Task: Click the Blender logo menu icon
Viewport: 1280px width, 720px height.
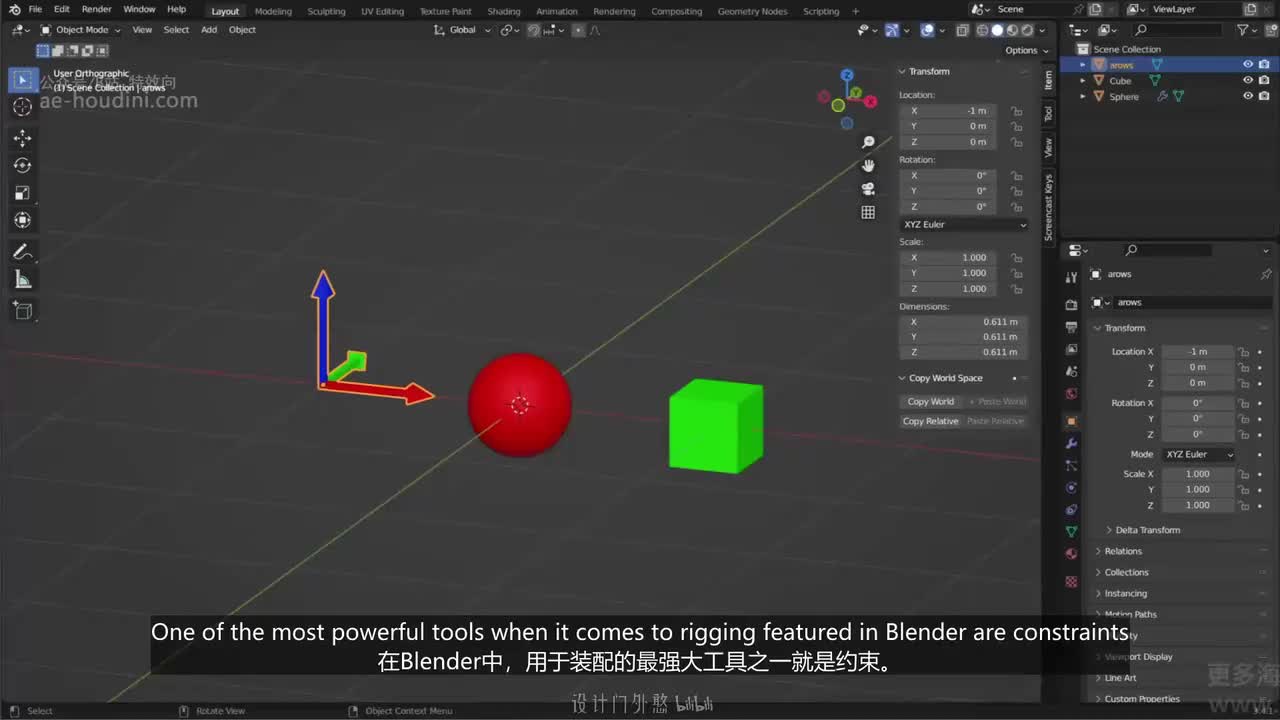Action: 14,9
